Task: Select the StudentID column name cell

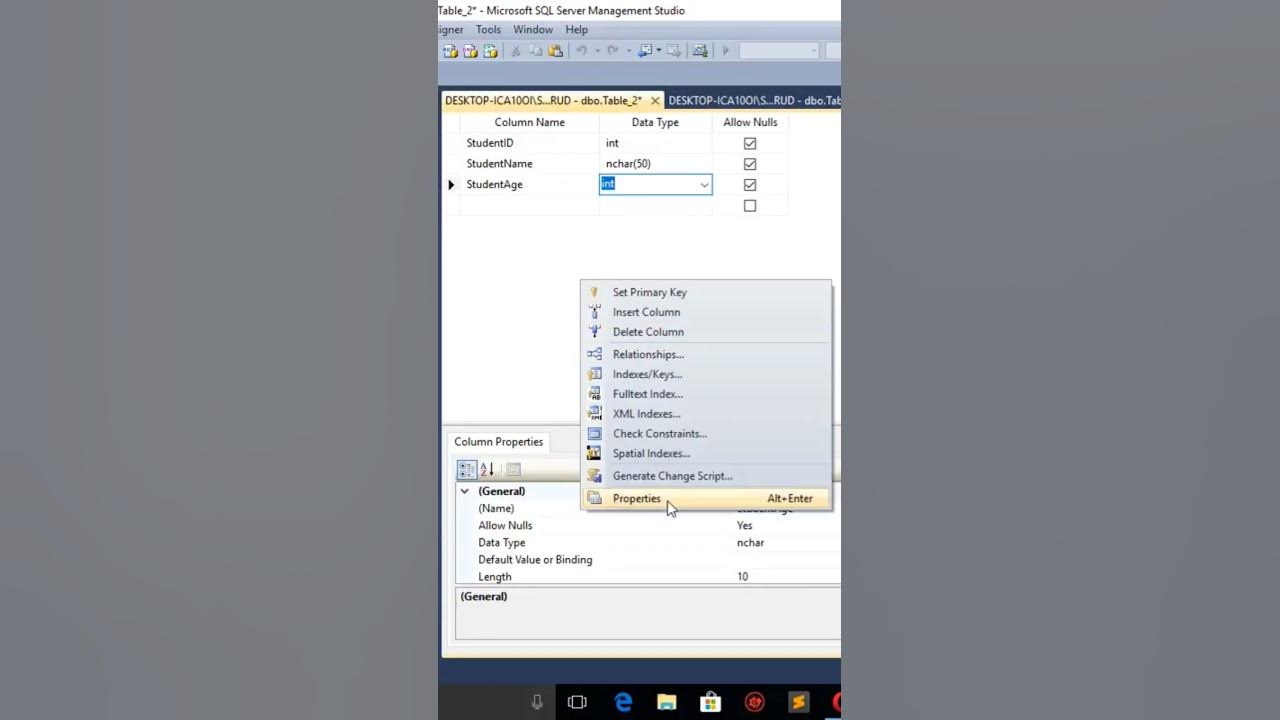Action: click(x=529, y=143)
